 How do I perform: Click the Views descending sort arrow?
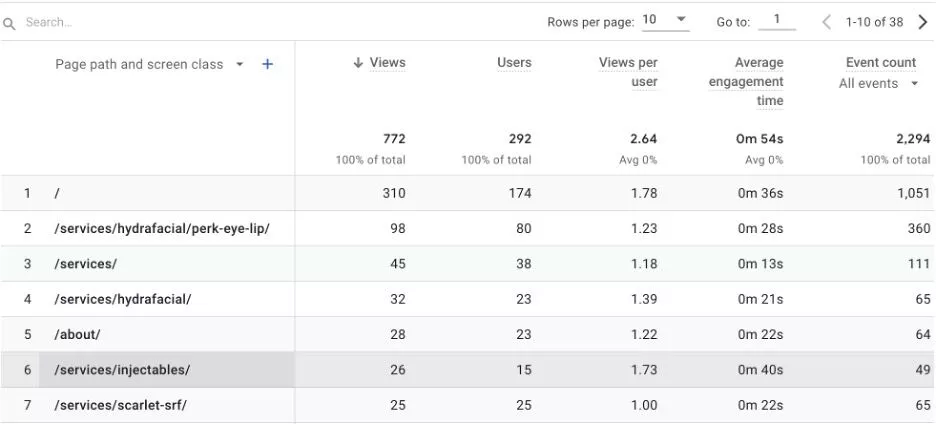pos(357,62)
